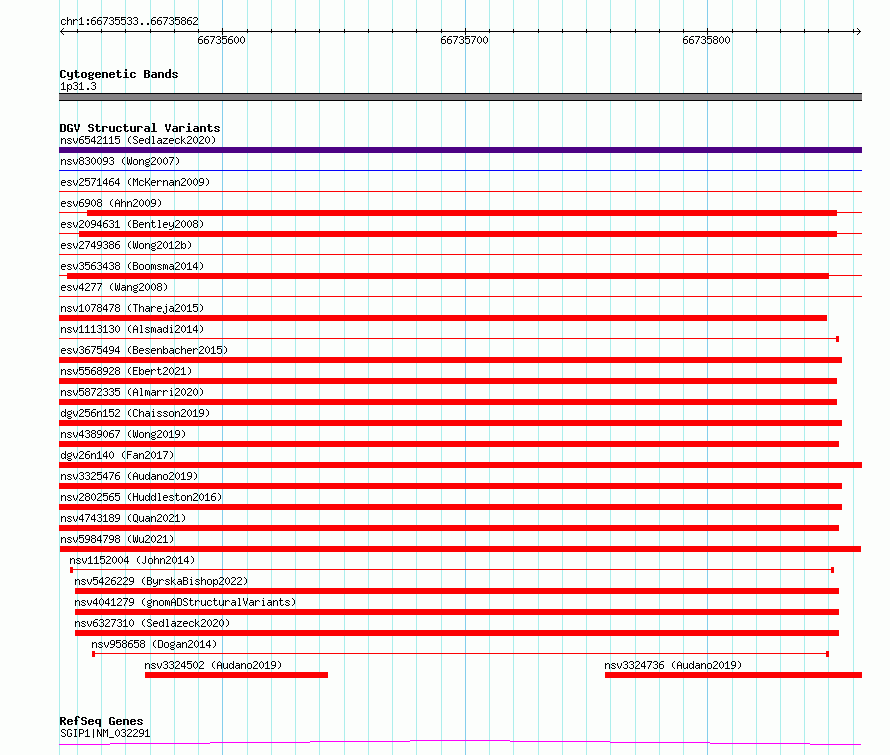Select variant nsv5984798 (Wu2021)
This screenshot has height=755, width=890.
click(x=117, y=539)
